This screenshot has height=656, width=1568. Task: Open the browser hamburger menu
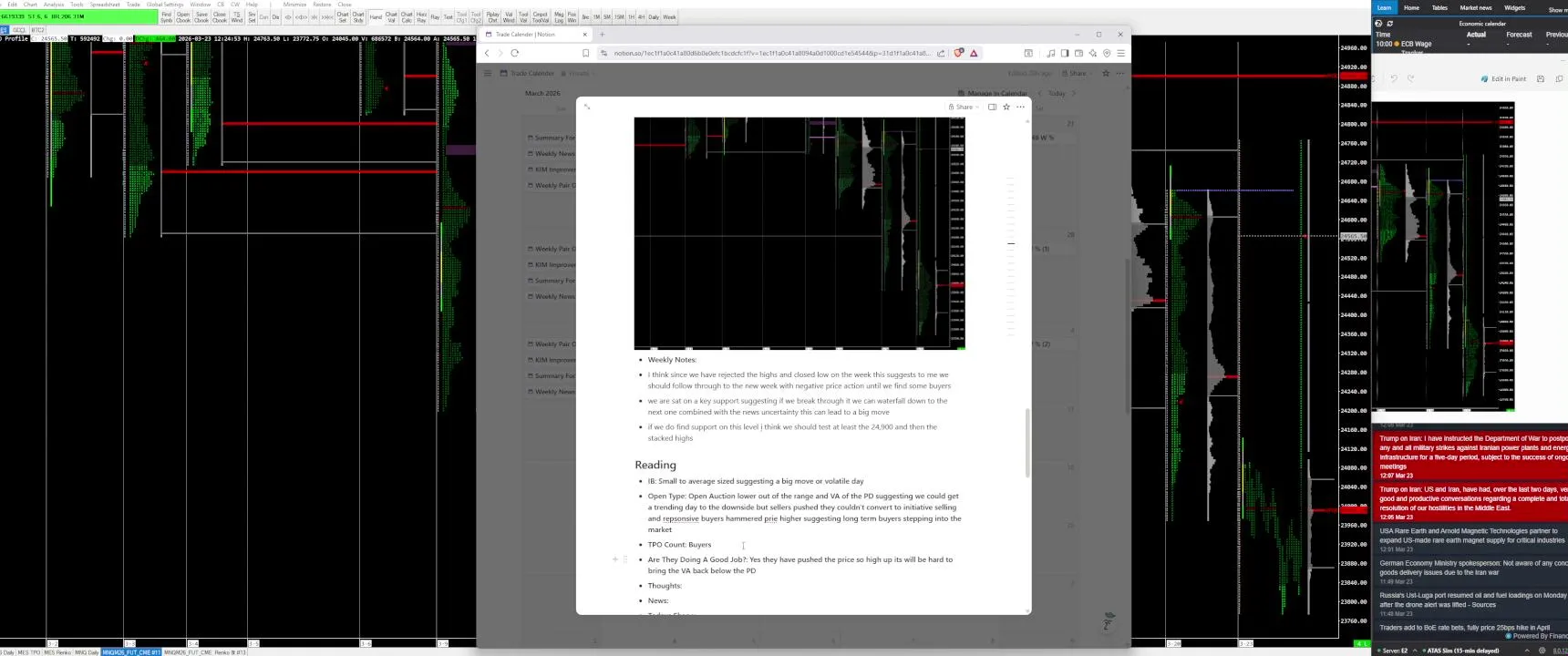(1120, 53)
